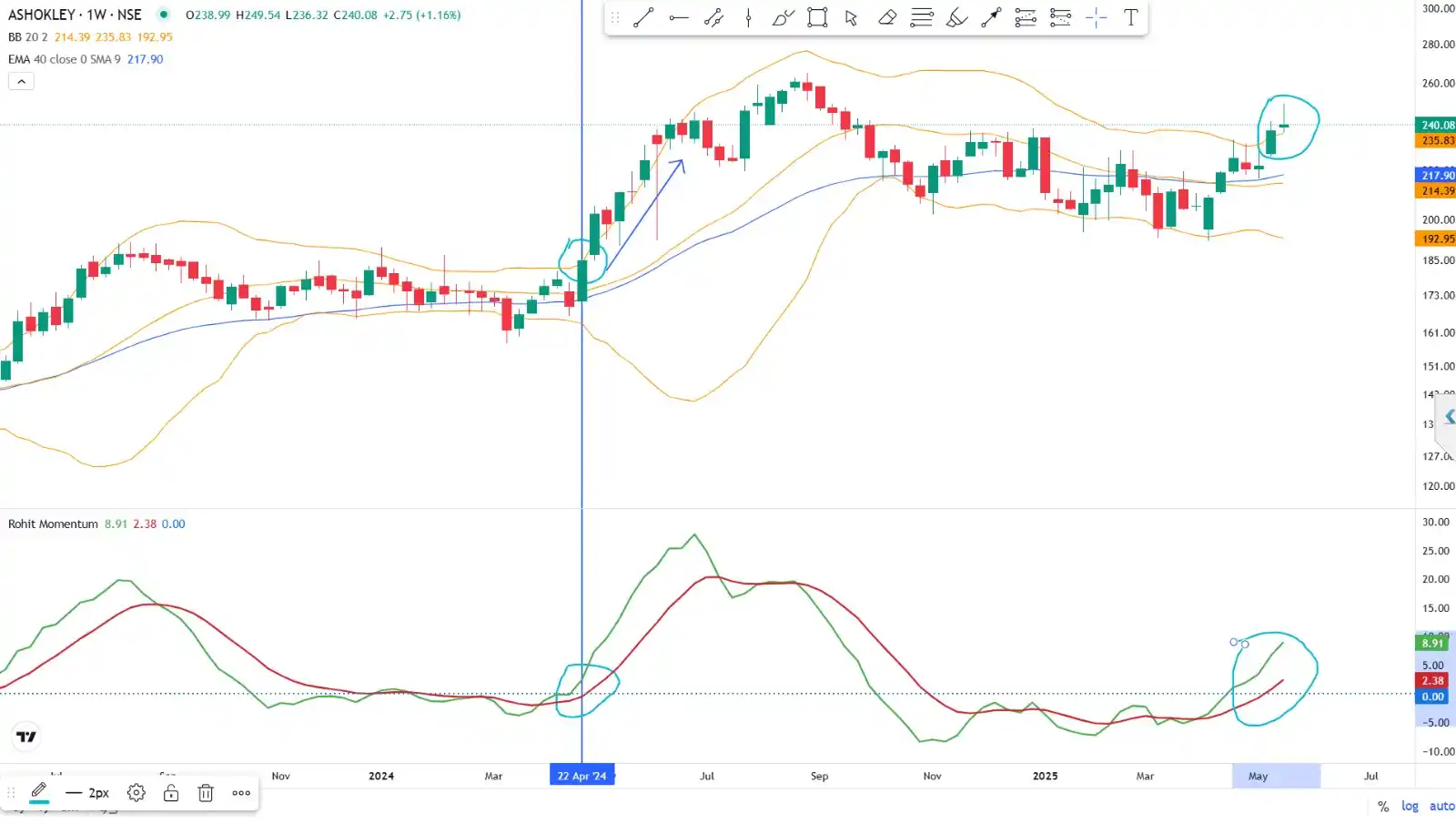Image resolution: width=1456 pixels, height=824 pixels.
Task: Open drawing settings gear
Action: coord(136,793)
